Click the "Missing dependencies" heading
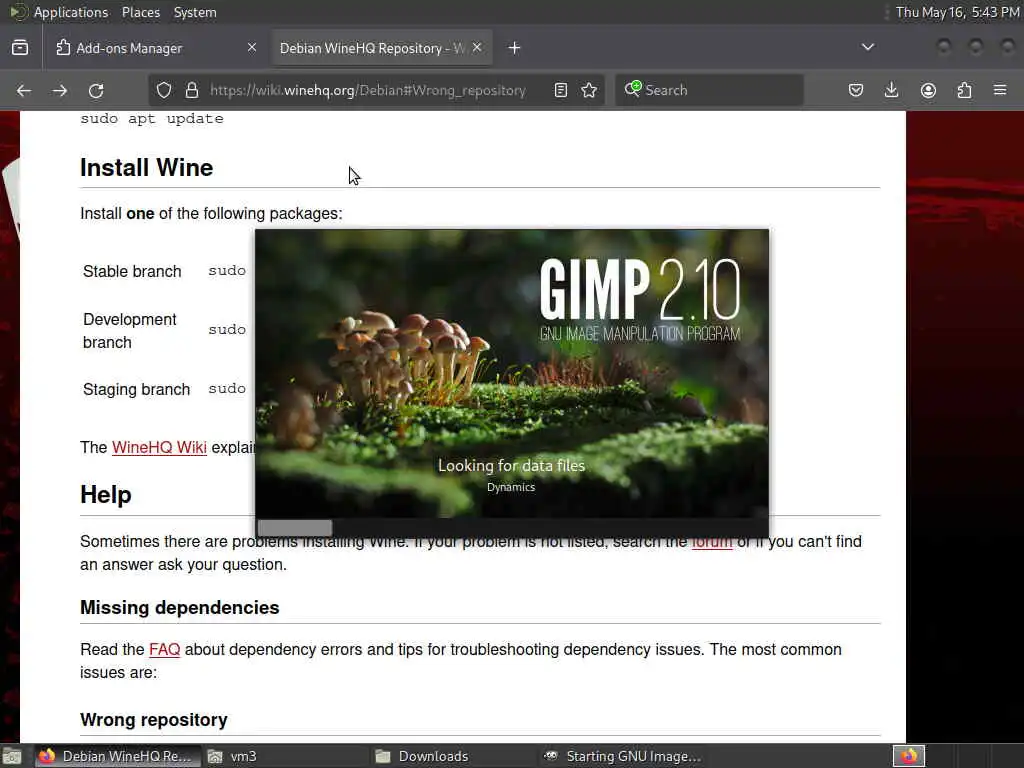 tap(180, 608)
